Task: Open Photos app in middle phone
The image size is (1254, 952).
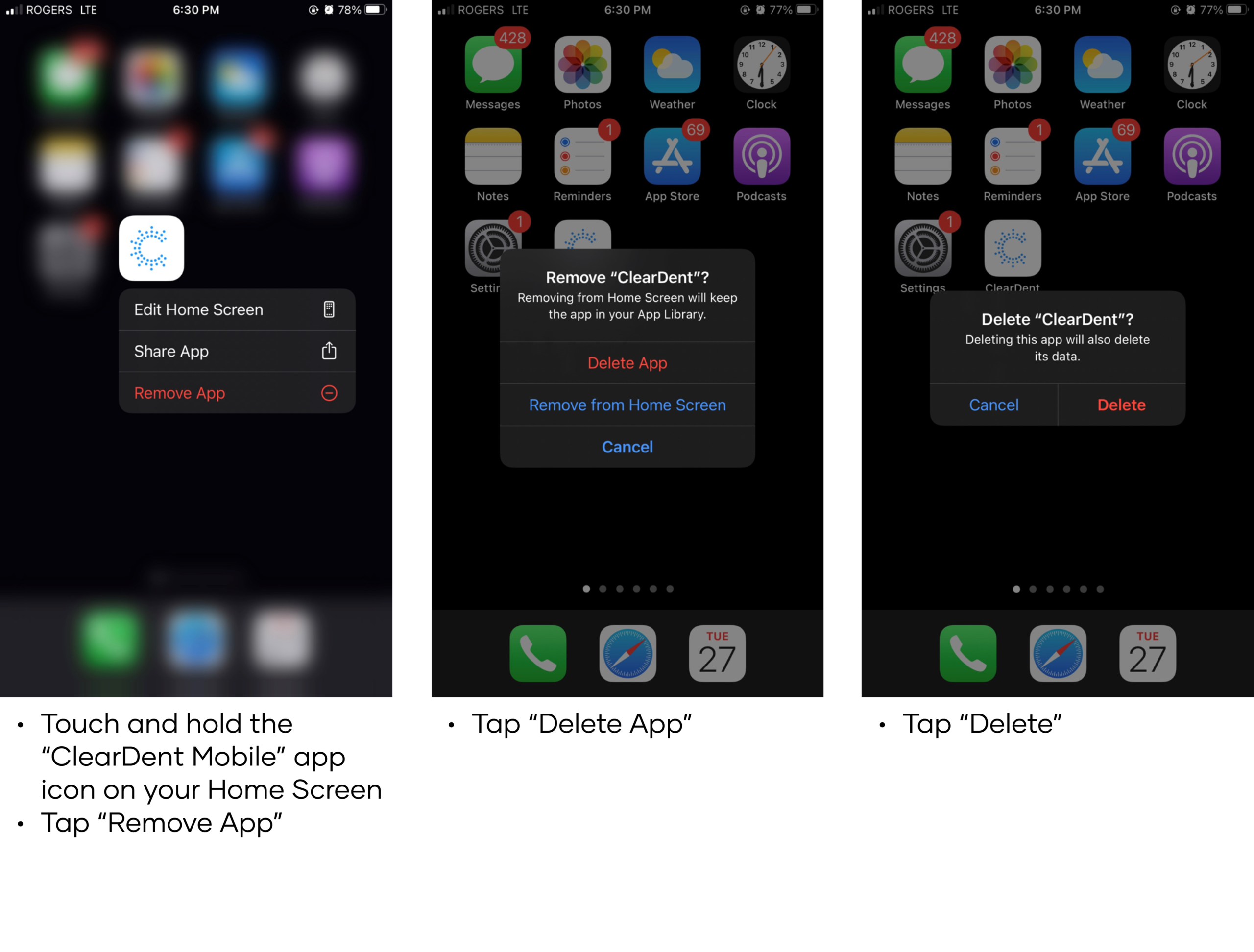Action: point(582,65)
